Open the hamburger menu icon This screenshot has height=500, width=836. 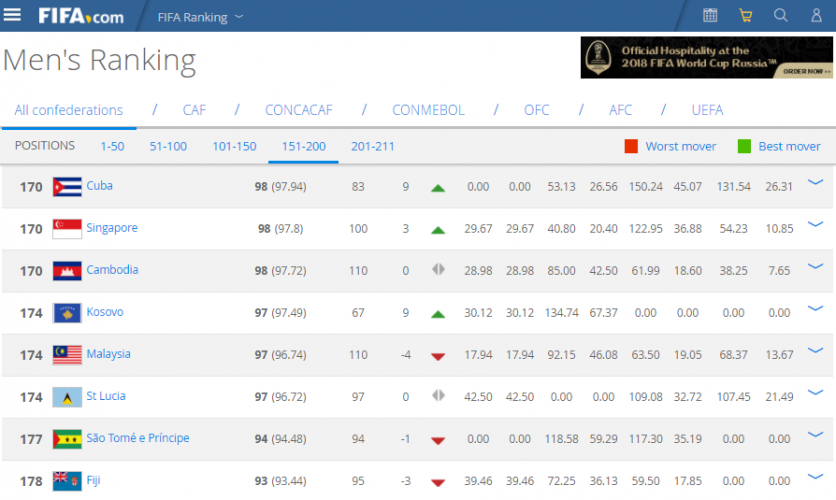pyautogui.click(x=12, y=15)
